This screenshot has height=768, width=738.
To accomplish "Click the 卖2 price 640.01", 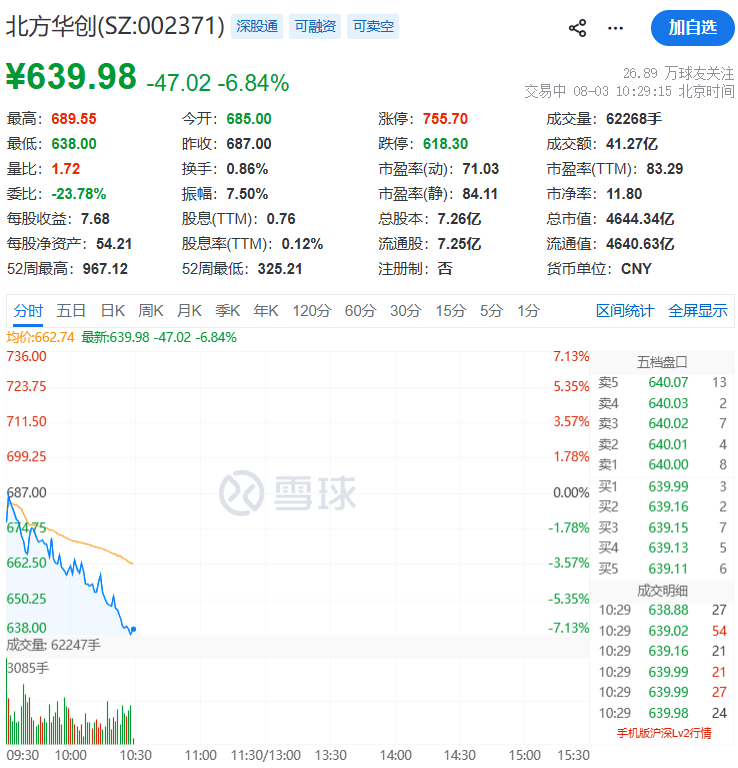I will (x=668, y=445).
